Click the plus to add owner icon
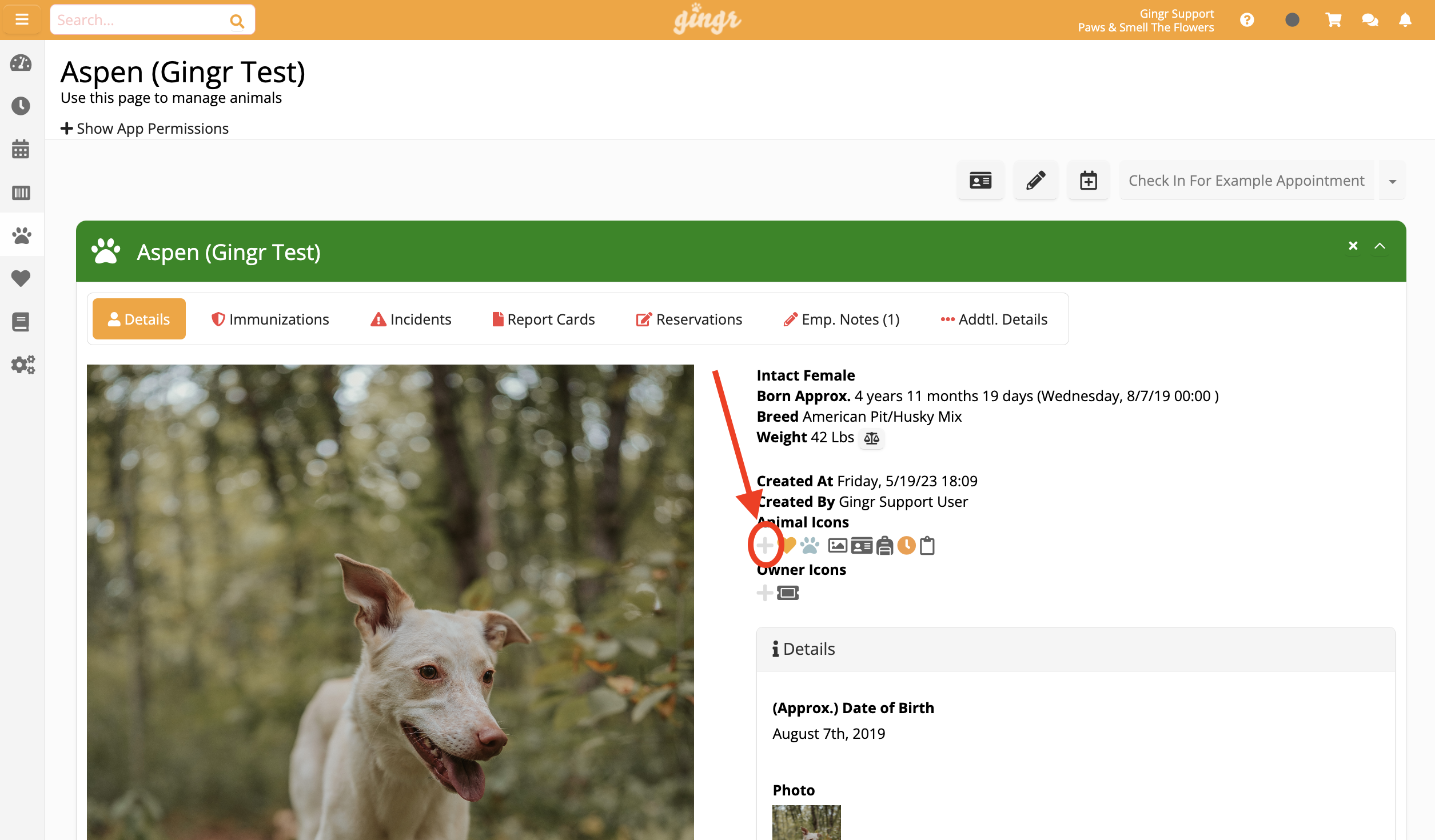The width and height of the screenshot is (1435, 840). coord(765,593)
